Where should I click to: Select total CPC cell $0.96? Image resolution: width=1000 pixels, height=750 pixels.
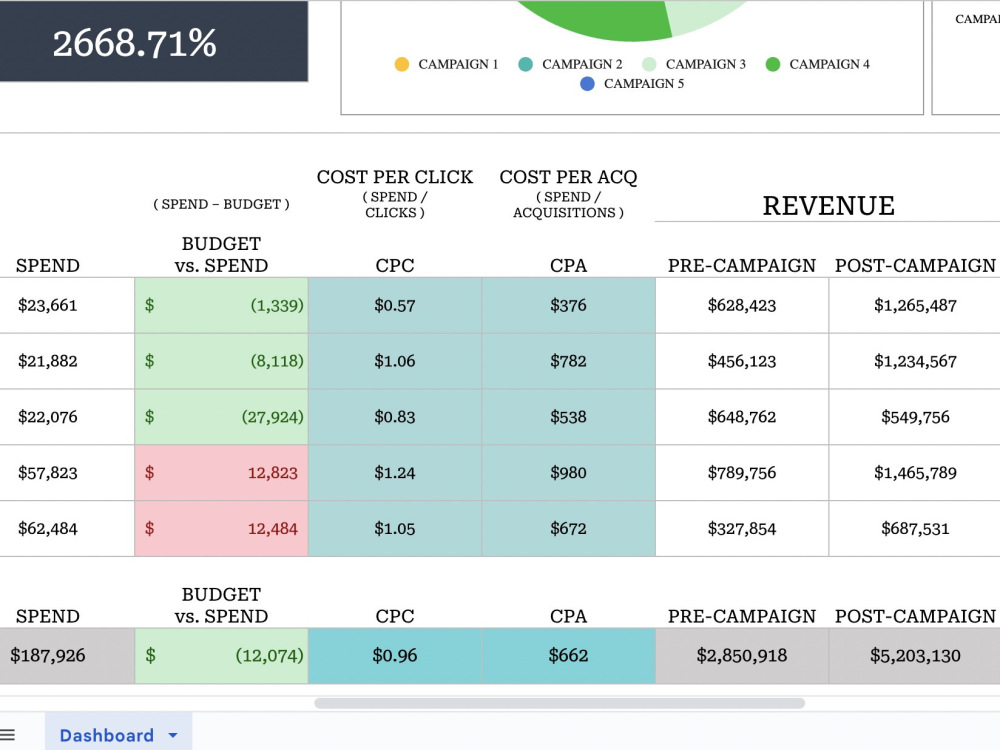coord(395,656)
